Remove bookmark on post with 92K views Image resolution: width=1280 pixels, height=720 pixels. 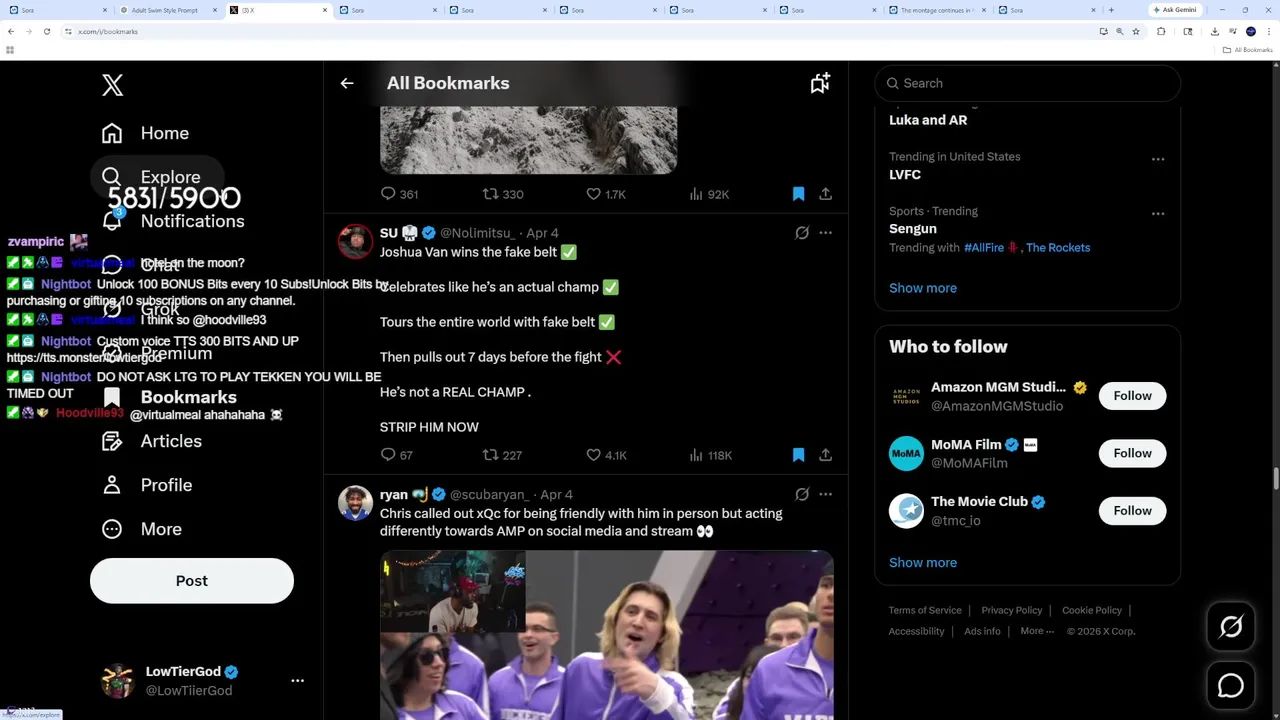798,194
